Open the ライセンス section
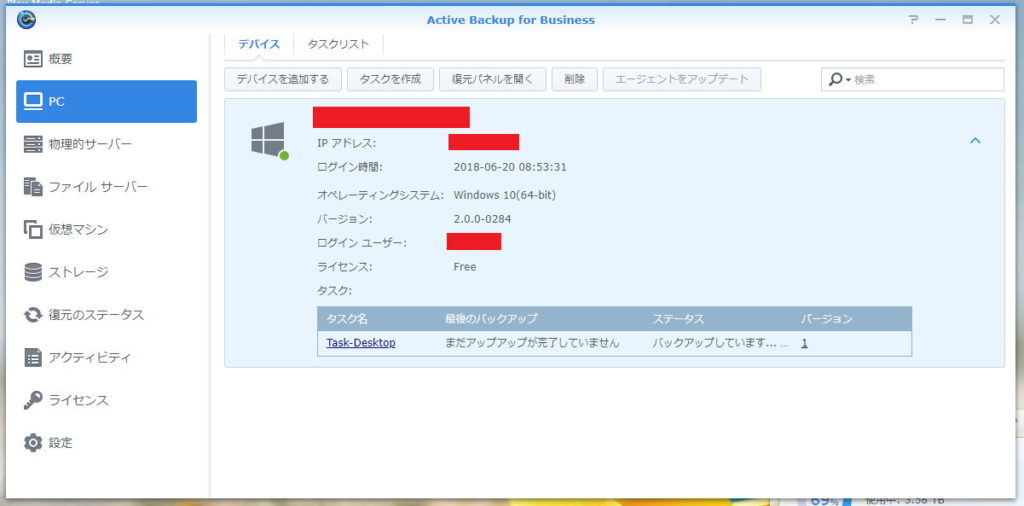This screenshot has width=1024, height=506. click(x=106, y=400)
